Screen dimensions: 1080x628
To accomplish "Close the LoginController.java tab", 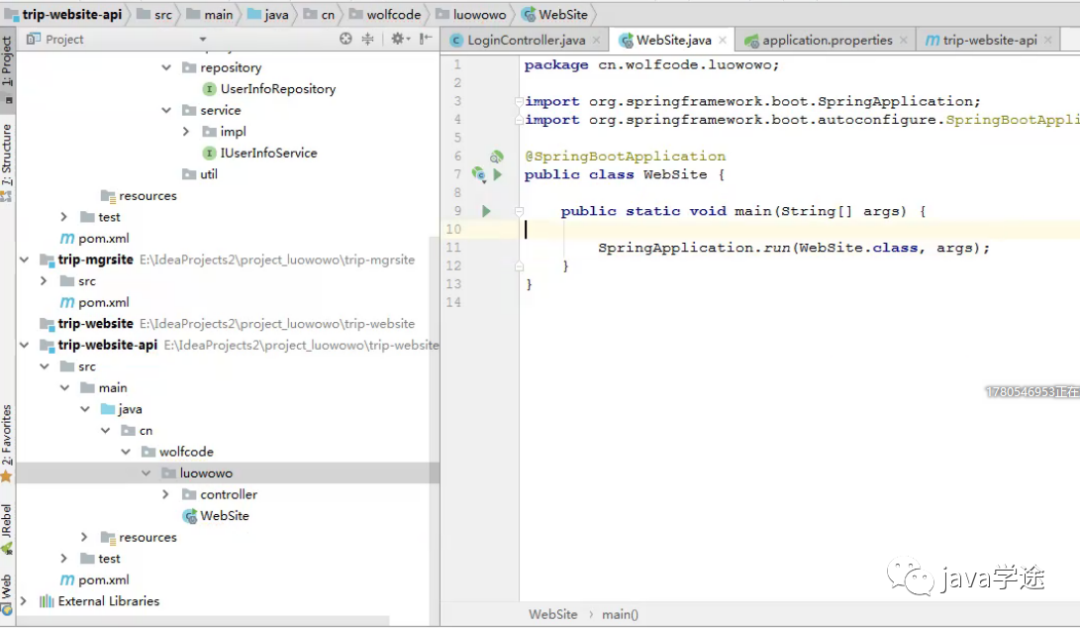I will pos(597,41).
